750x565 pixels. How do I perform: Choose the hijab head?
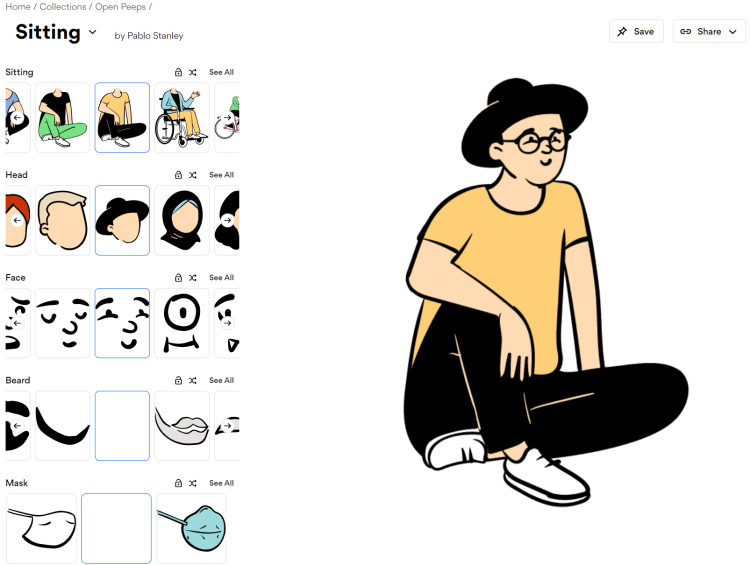182,221
